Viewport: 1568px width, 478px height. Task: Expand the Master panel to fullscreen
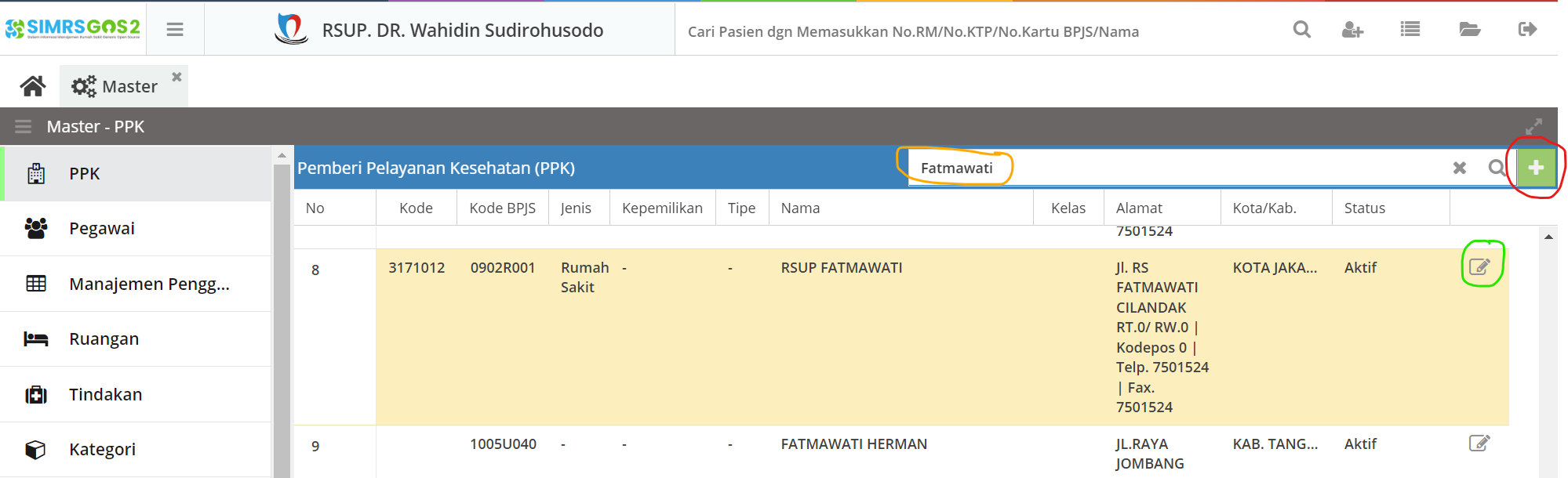click(1533, 127)
